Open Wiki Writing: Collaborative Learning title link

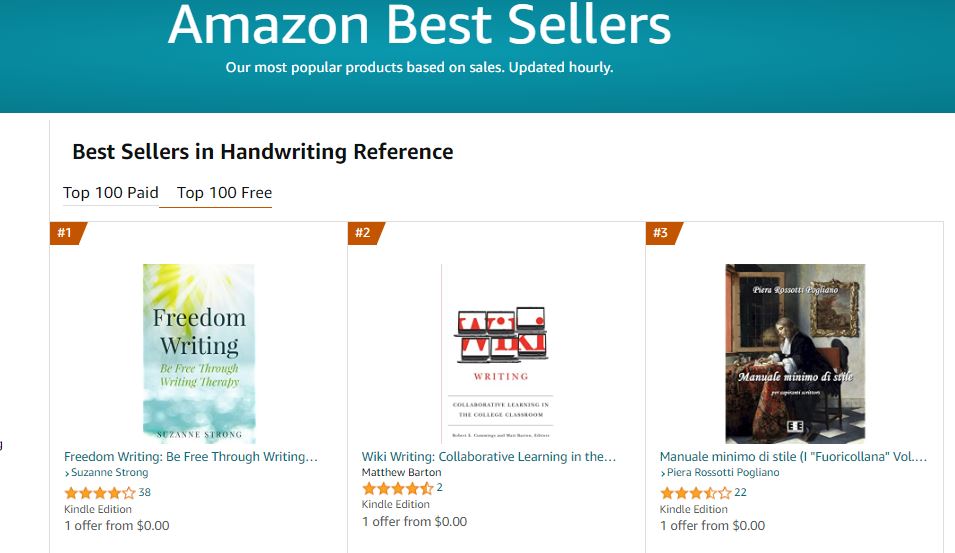point(489,457)
